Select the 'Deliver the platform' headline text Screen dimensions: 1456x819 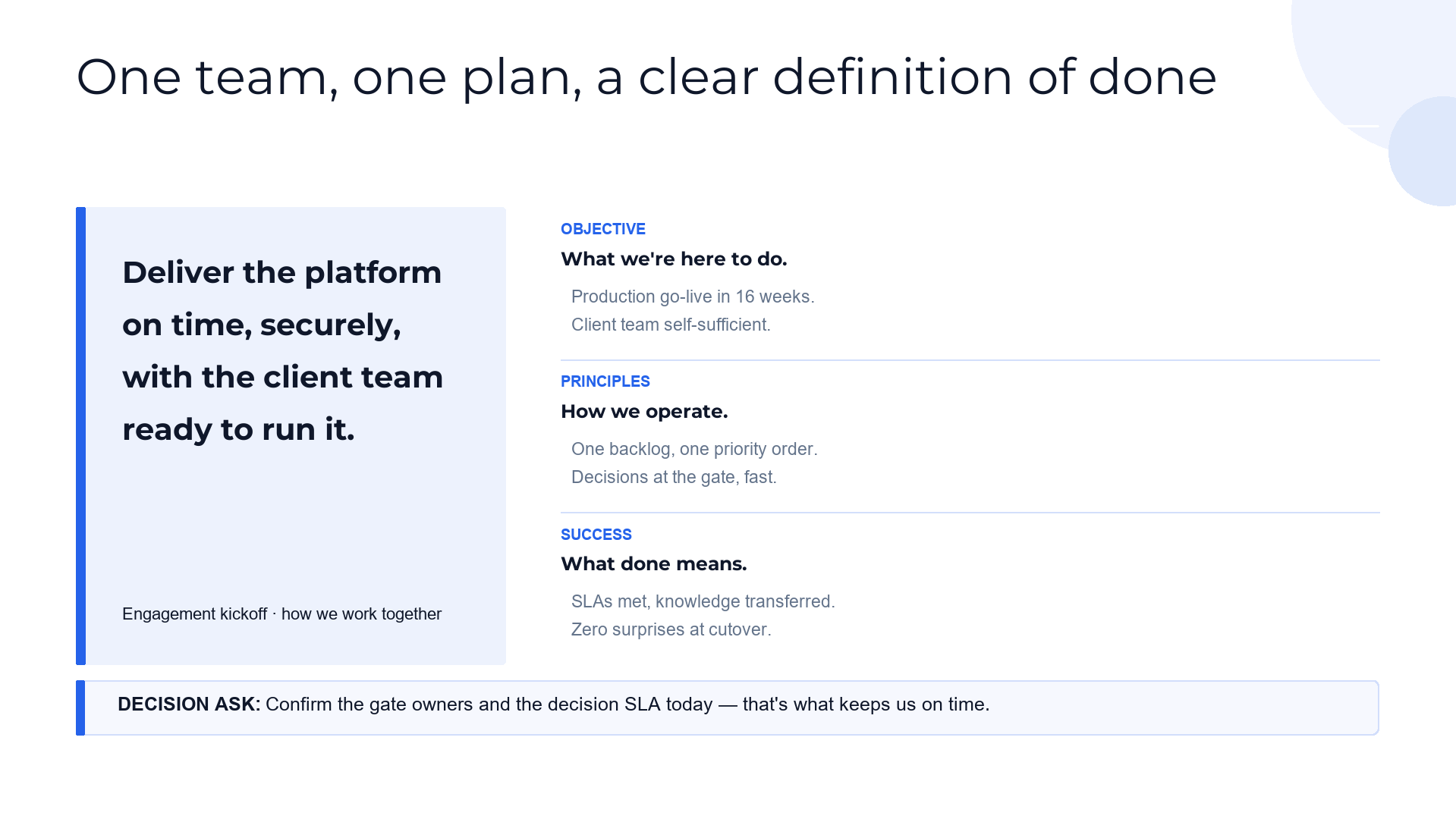(x=282, y=350)
